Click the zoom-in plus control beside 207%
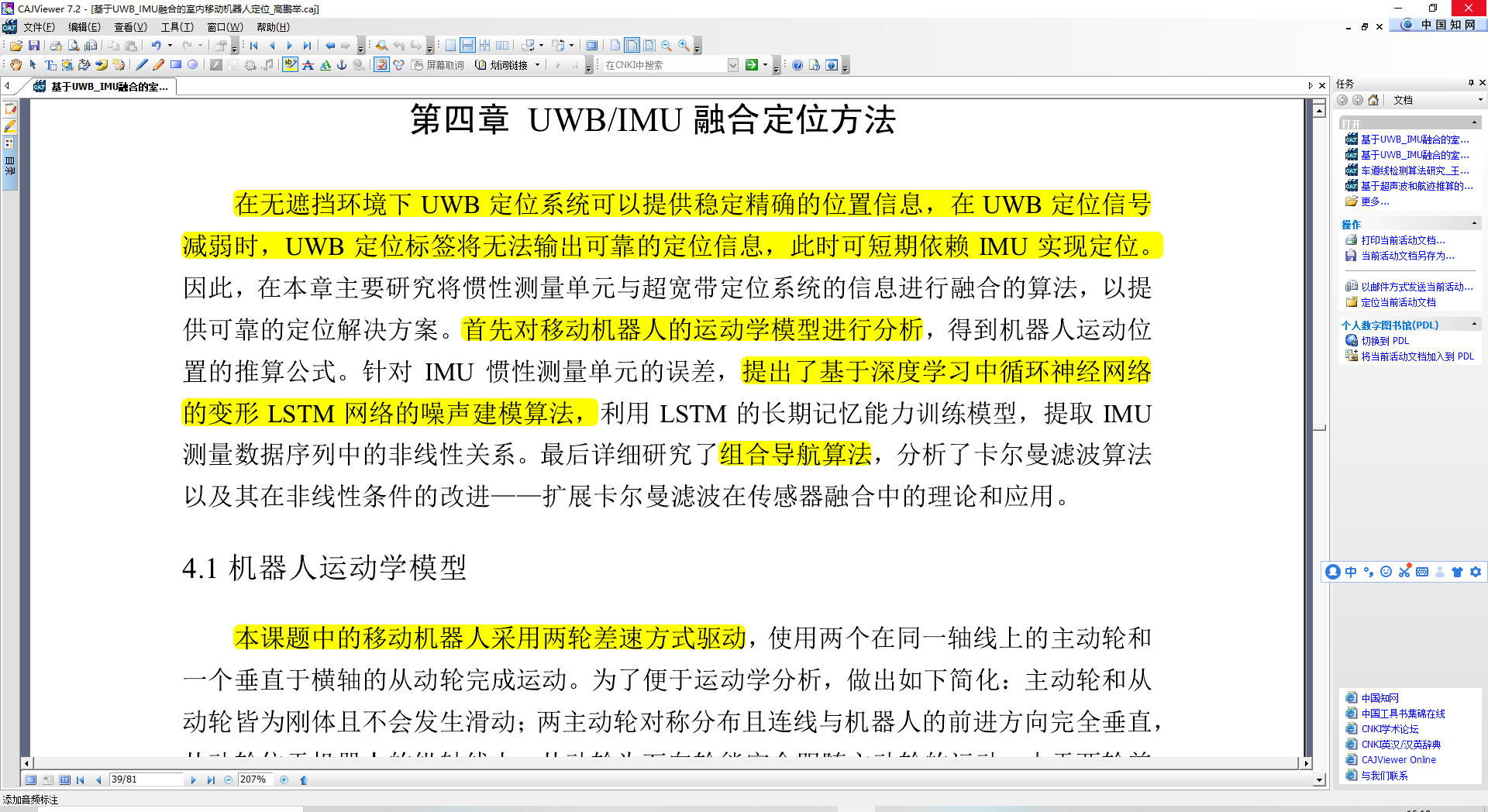 click(284, 779)
